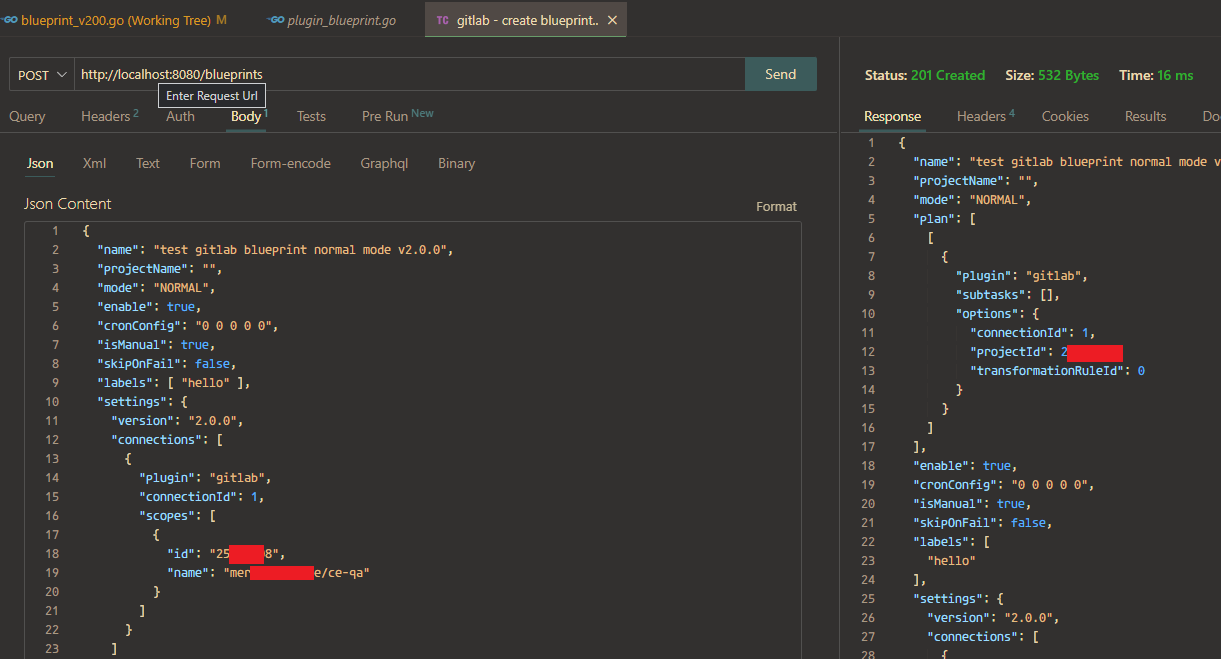The image size is (1221, 659).
Task: Open the request Headers tab
Action: (109, 116)
